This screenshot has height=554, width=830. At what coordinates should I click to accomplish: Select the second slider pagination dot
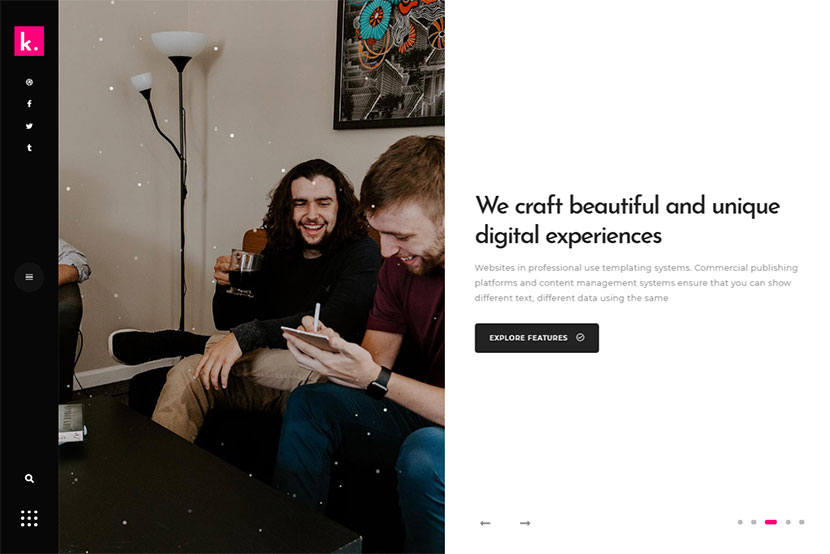click(x=754, y=522)
